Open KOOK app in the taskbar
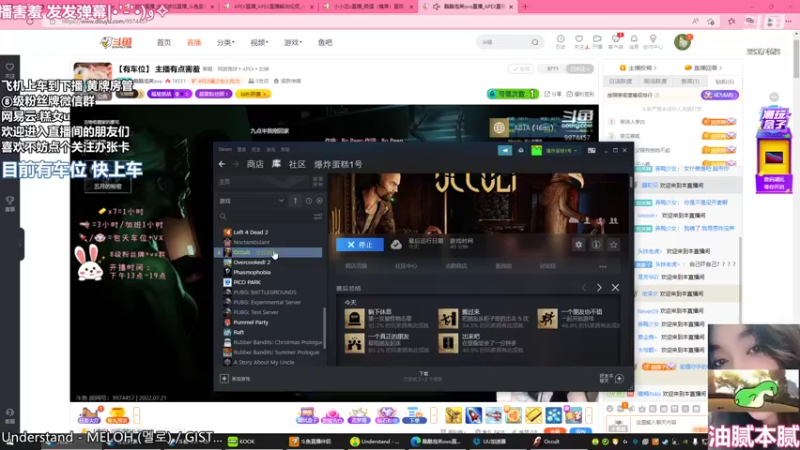The width and height of the screenshot is (800, 450). [x=242, y=441]
